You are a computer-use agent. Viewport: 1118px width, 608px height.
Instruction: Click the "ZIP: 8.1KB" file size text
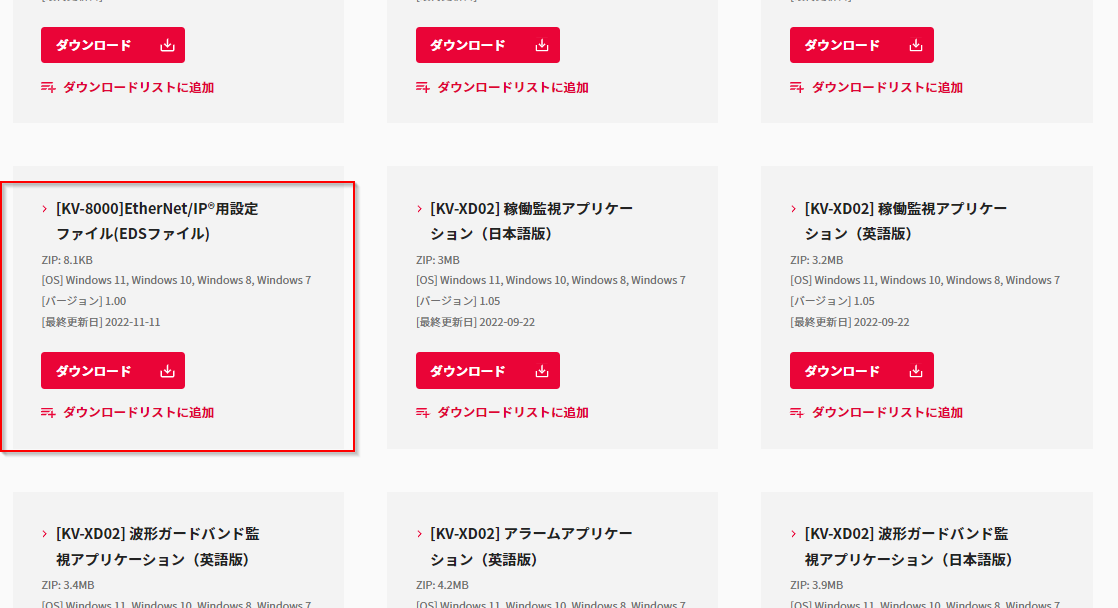(x=67, y=260)
